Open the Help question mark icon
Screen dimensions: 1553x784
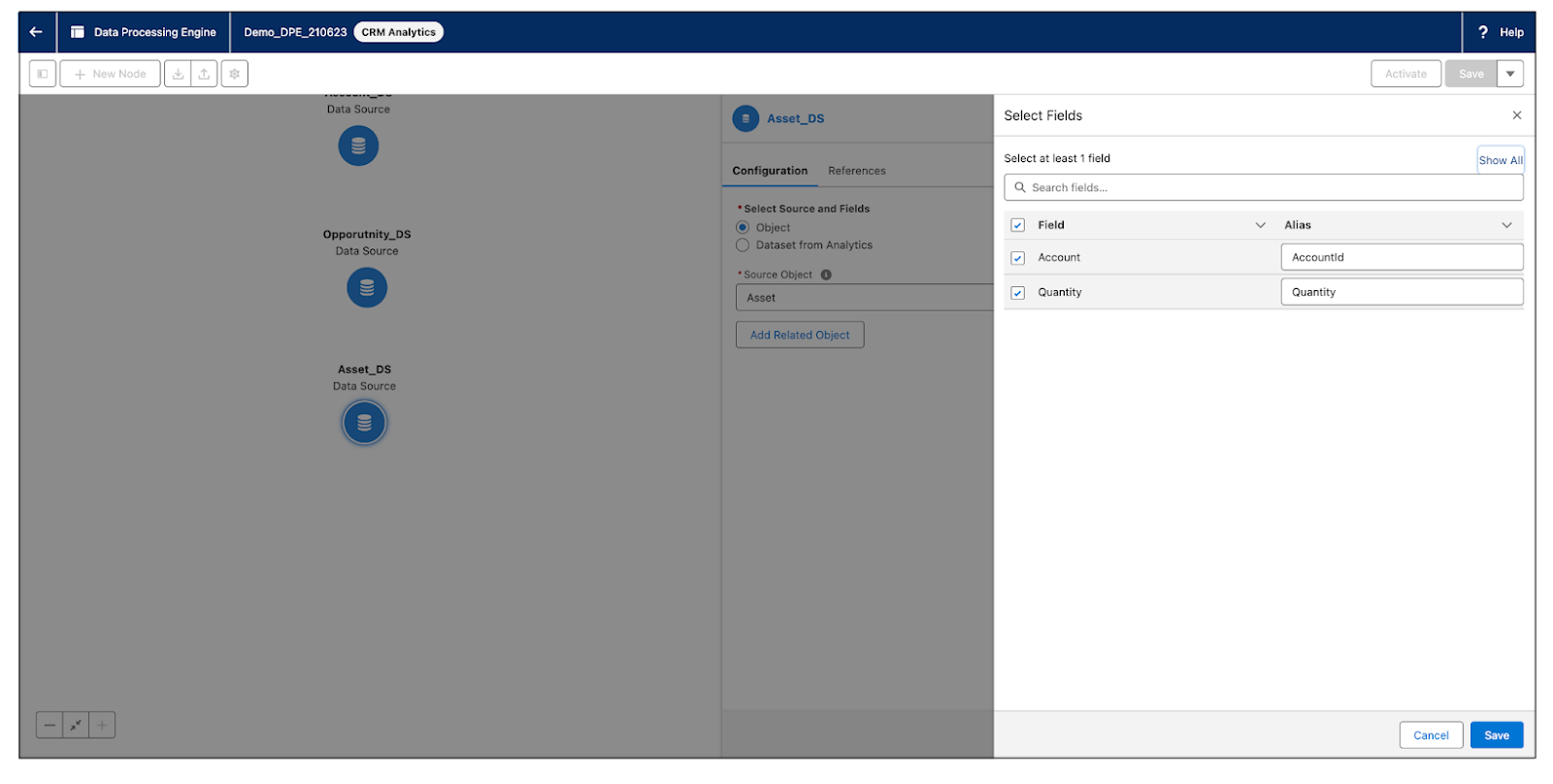tap(1483, 32)
